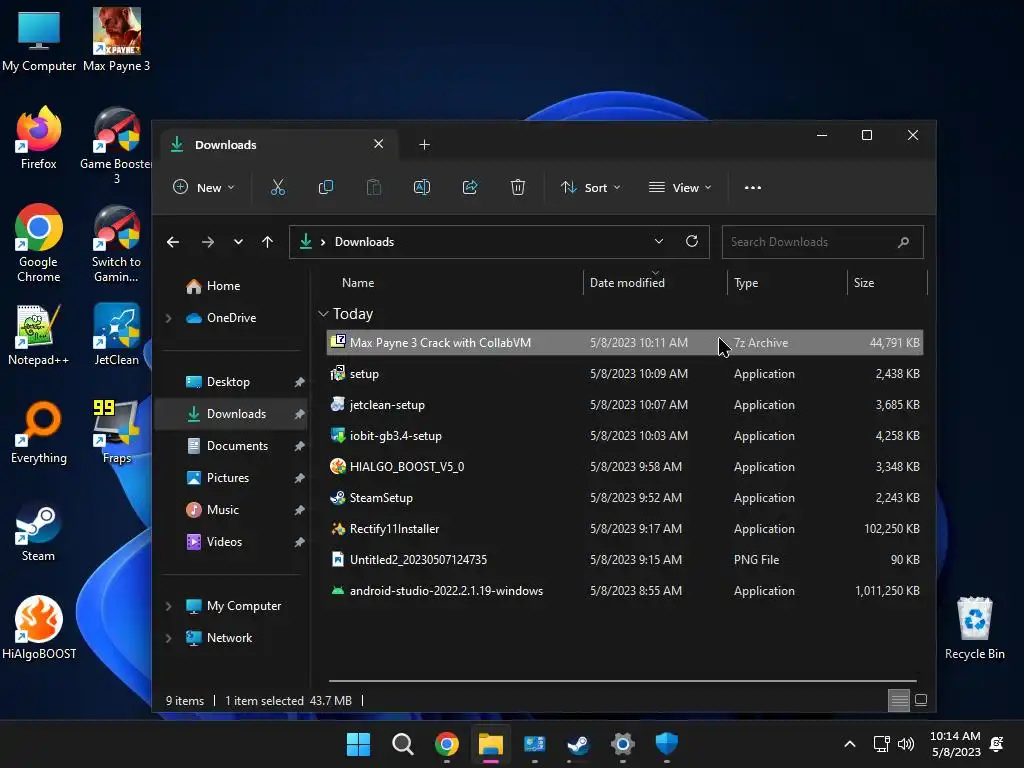The image size is (1024, 768).
Task: Refresh the Downloads folder
Action: [x=692, y=241]
